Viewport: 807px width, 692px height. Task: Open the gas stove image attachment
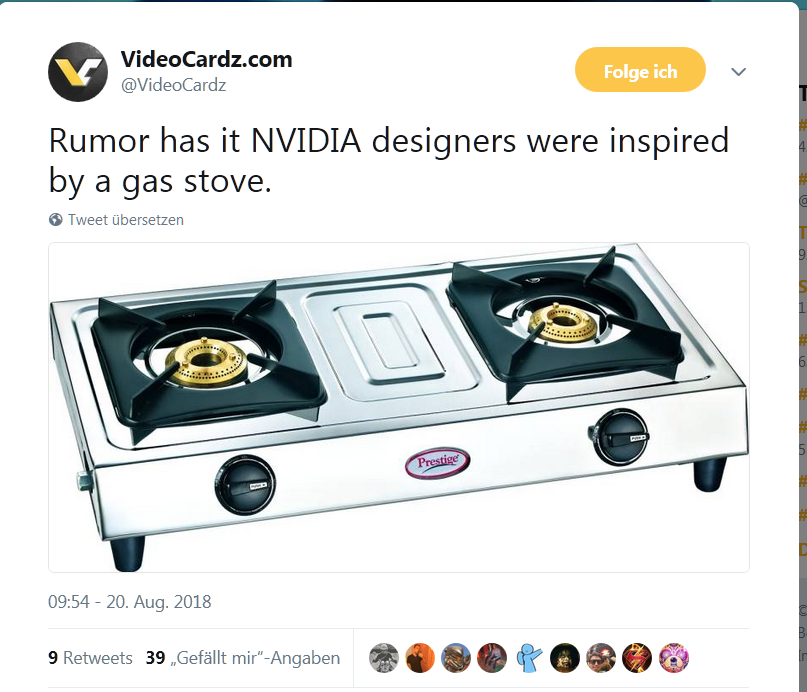399,407
